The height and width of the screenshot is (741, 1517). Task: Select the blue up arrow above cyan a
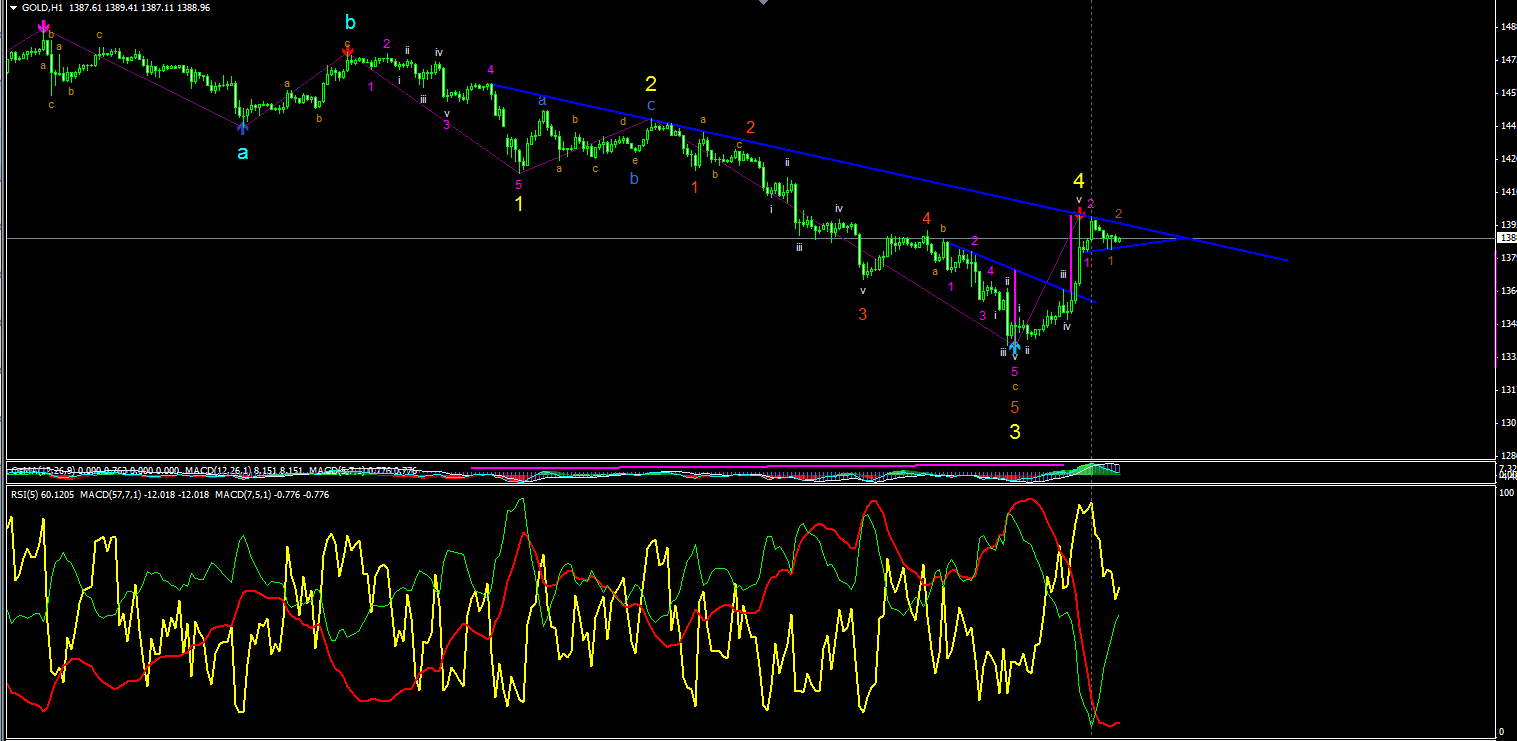click(243, 127)
